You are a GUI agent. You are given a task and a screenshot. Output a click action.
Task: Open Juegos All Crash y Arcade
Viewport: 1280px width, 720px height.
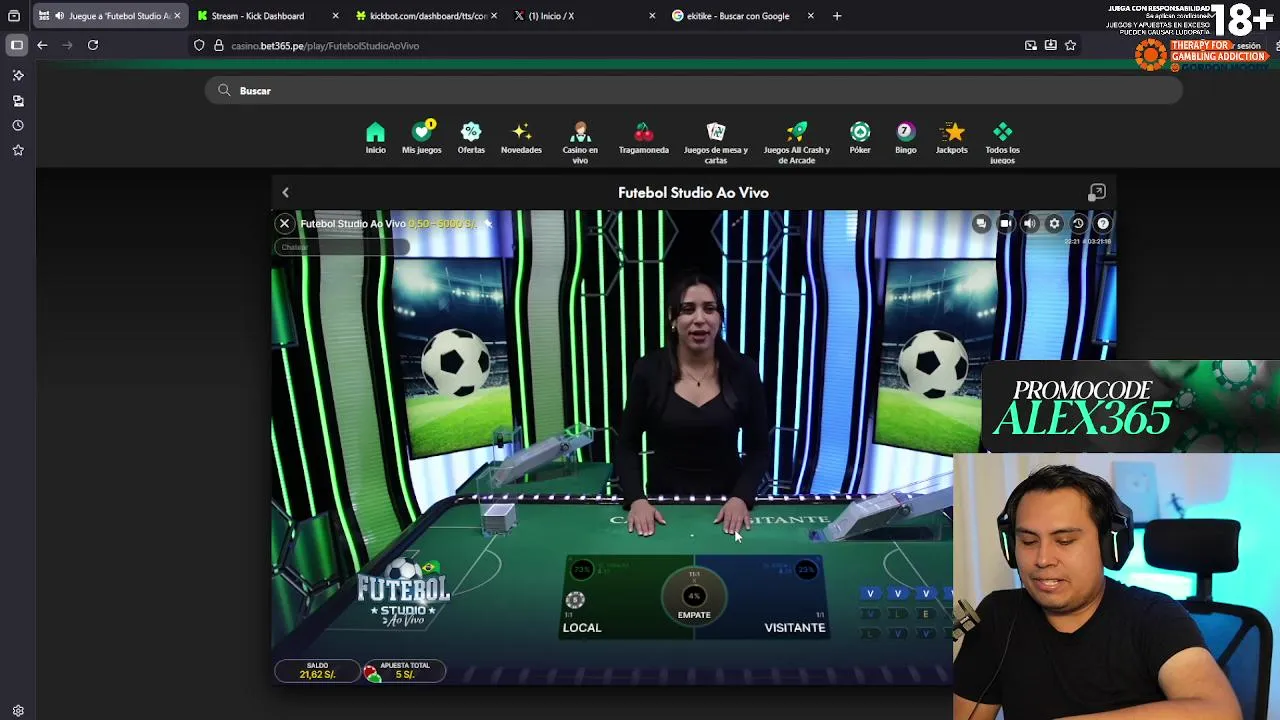click(x=796, y=143)
